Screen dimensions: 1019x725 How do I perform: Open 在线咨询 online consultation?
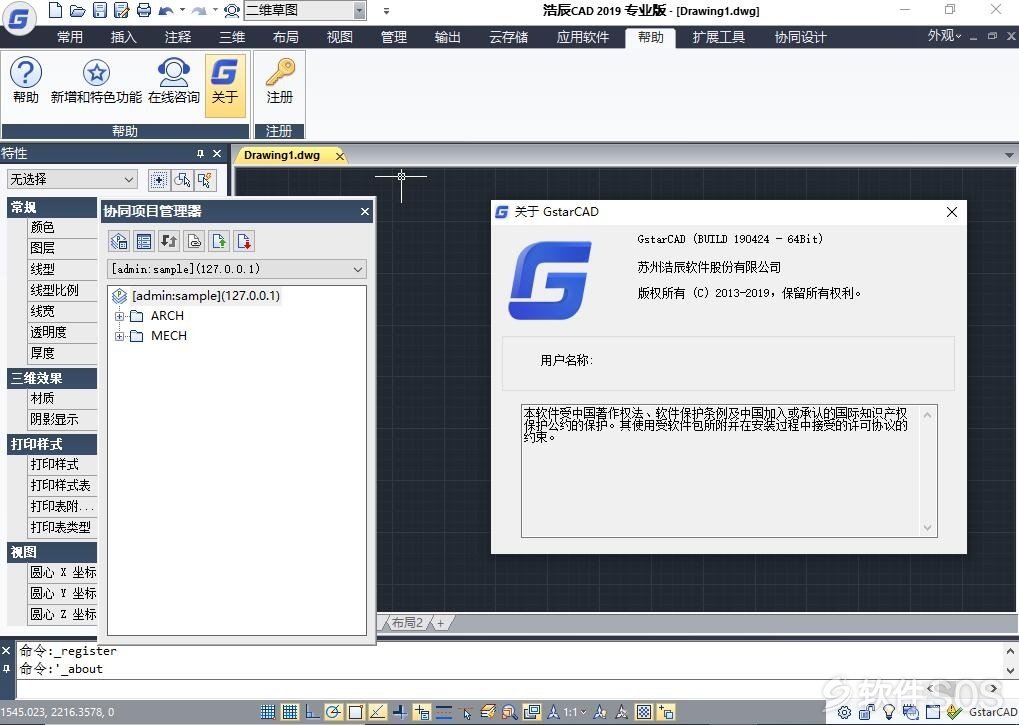tap(174, 81)
